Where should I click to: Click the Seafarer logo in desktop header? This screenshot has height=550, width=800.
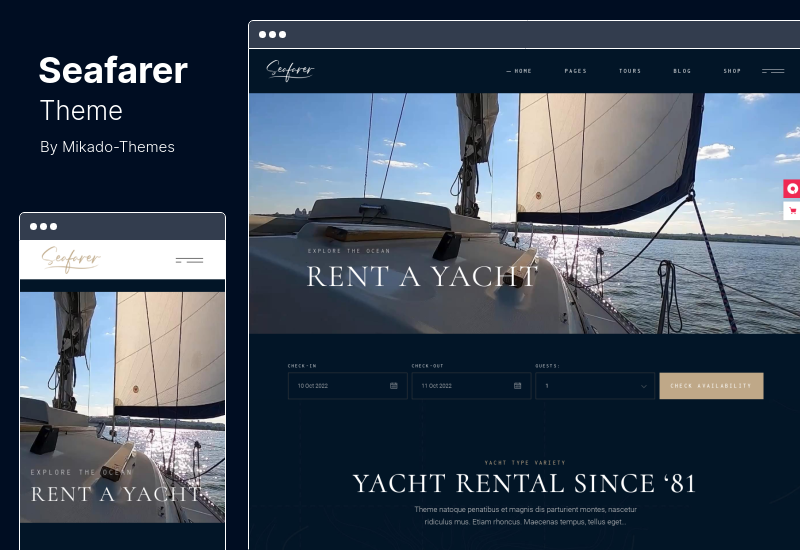click(290, 70)
